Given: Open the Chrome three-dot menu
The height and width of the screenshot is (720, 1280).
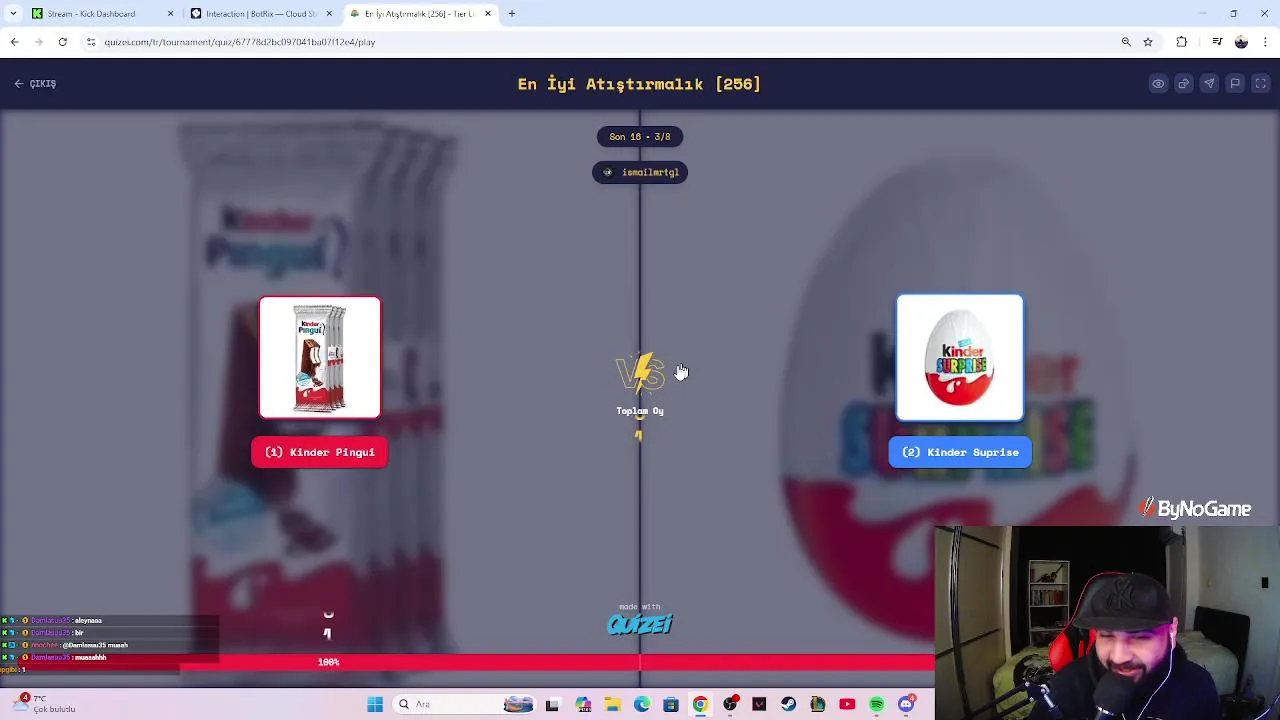Looking at the screenshot, I should (1265, 42).
